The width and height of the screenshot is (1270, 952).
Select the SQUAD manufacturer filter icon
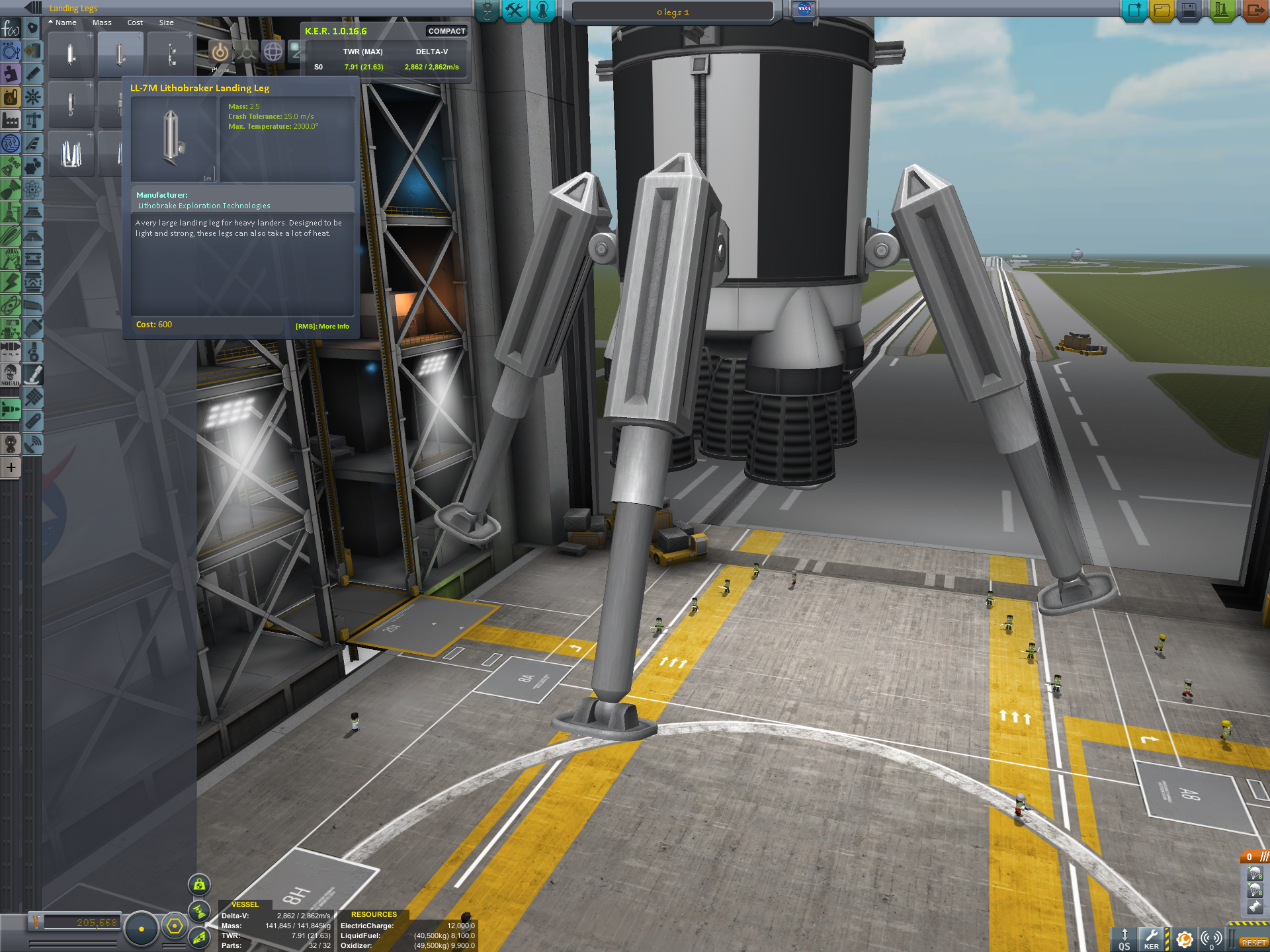click(11, 375)
